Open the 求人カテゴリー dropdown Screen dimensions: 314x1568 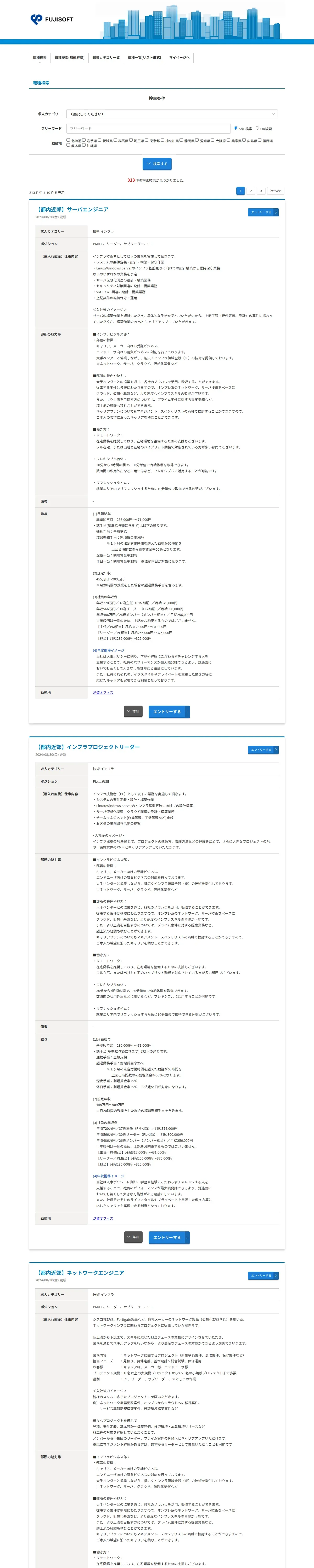click(172, 114)
